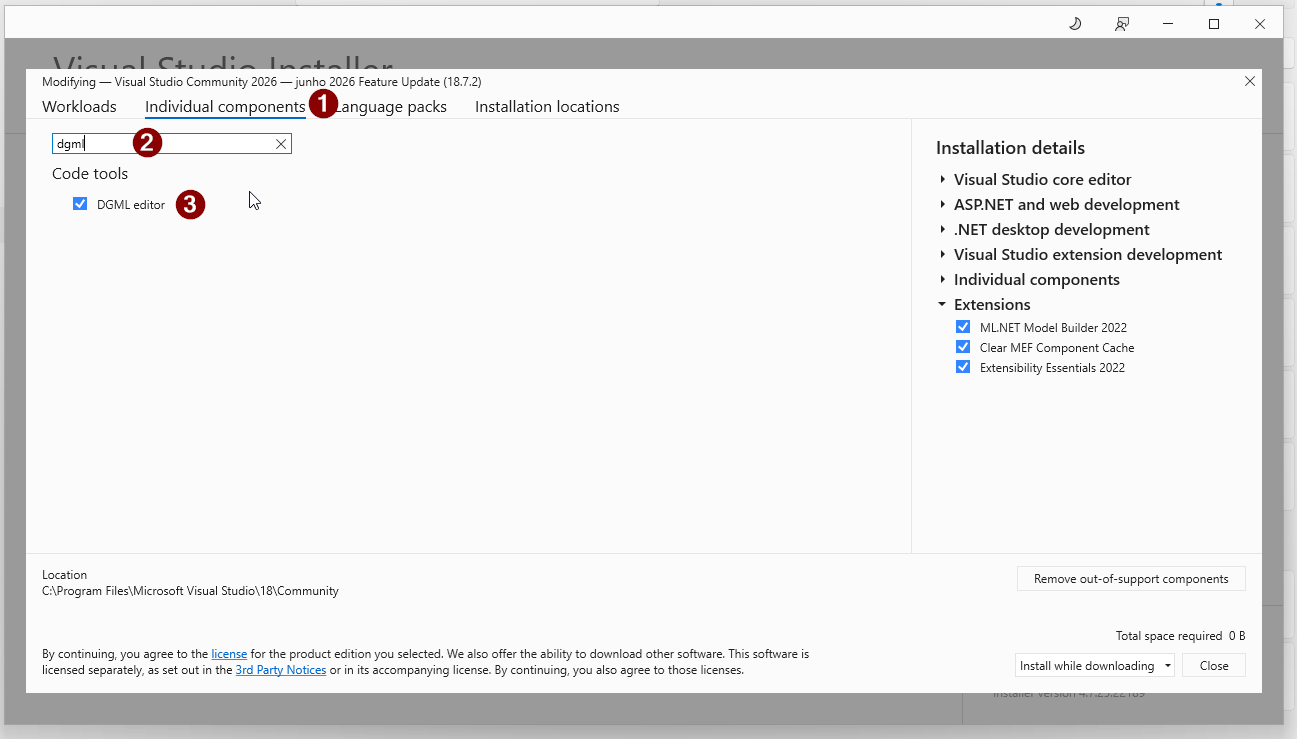This screenshot has width=1297, height=739.
Task: Open the Language packs tab
Action: (391, 107)
